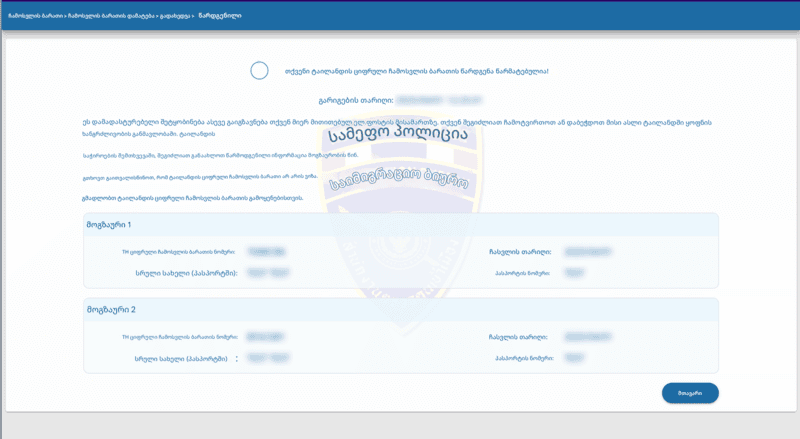The width and height of the screenshot is (800, 439).
Task: Open breadcrumb 'ჩამოსვლის ბარათის დამატება'
Action: pyautogui.click(x=111, y=16)
